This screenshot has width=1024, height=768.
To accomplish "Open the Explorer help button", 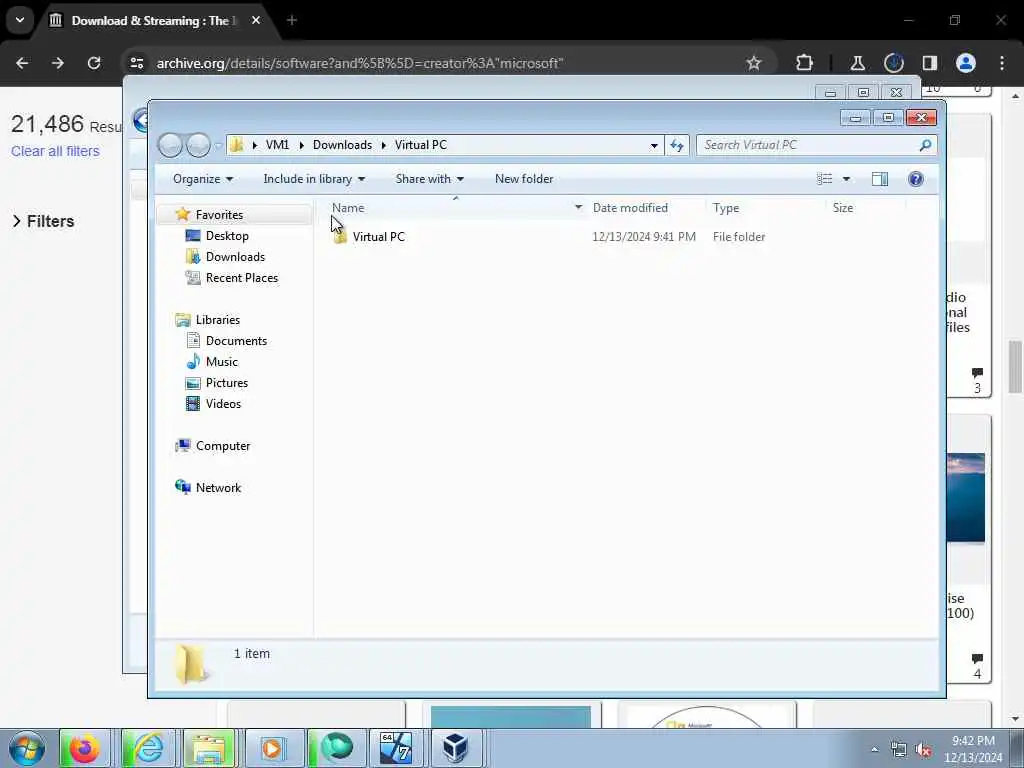I will click(x=916, y=179).
